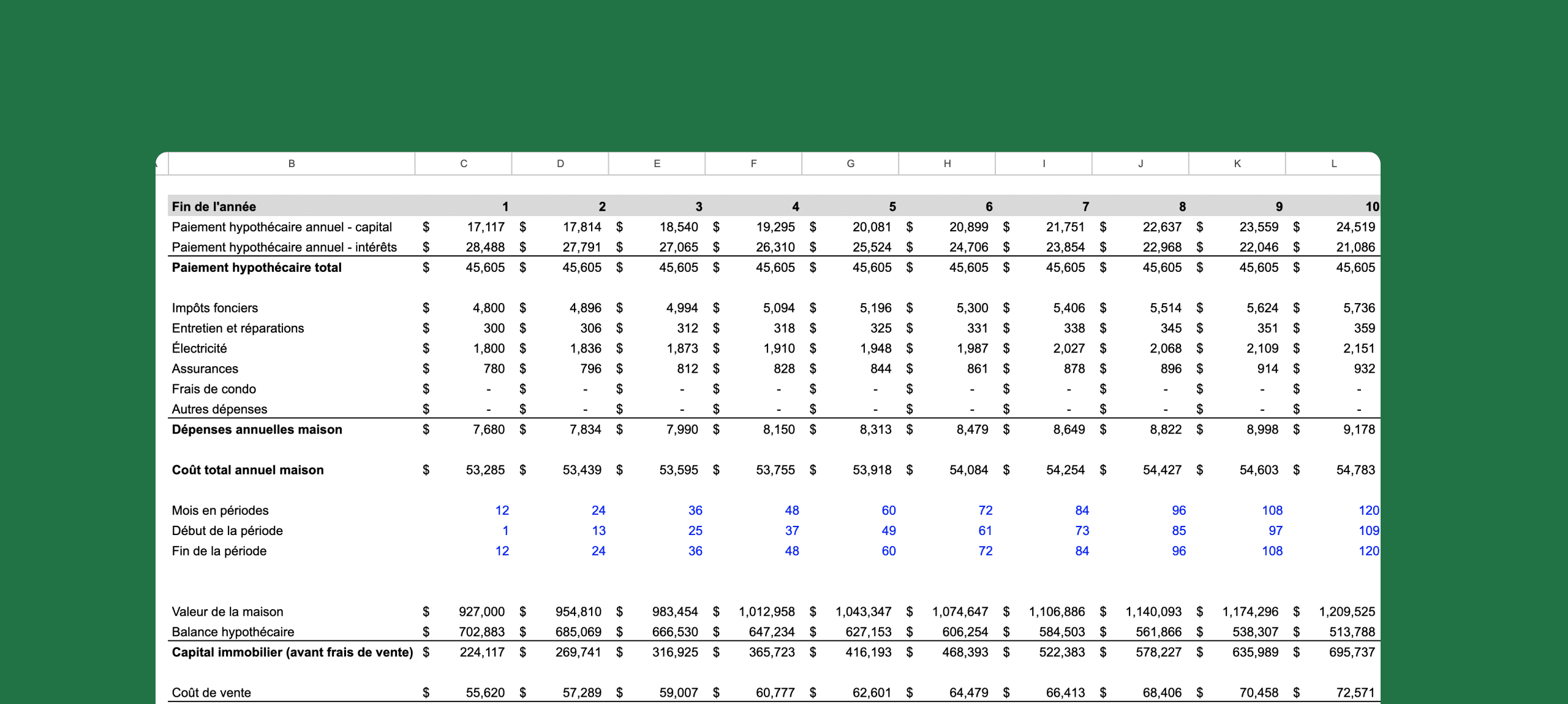Click the 'Électricité' row label

[199, 348]
